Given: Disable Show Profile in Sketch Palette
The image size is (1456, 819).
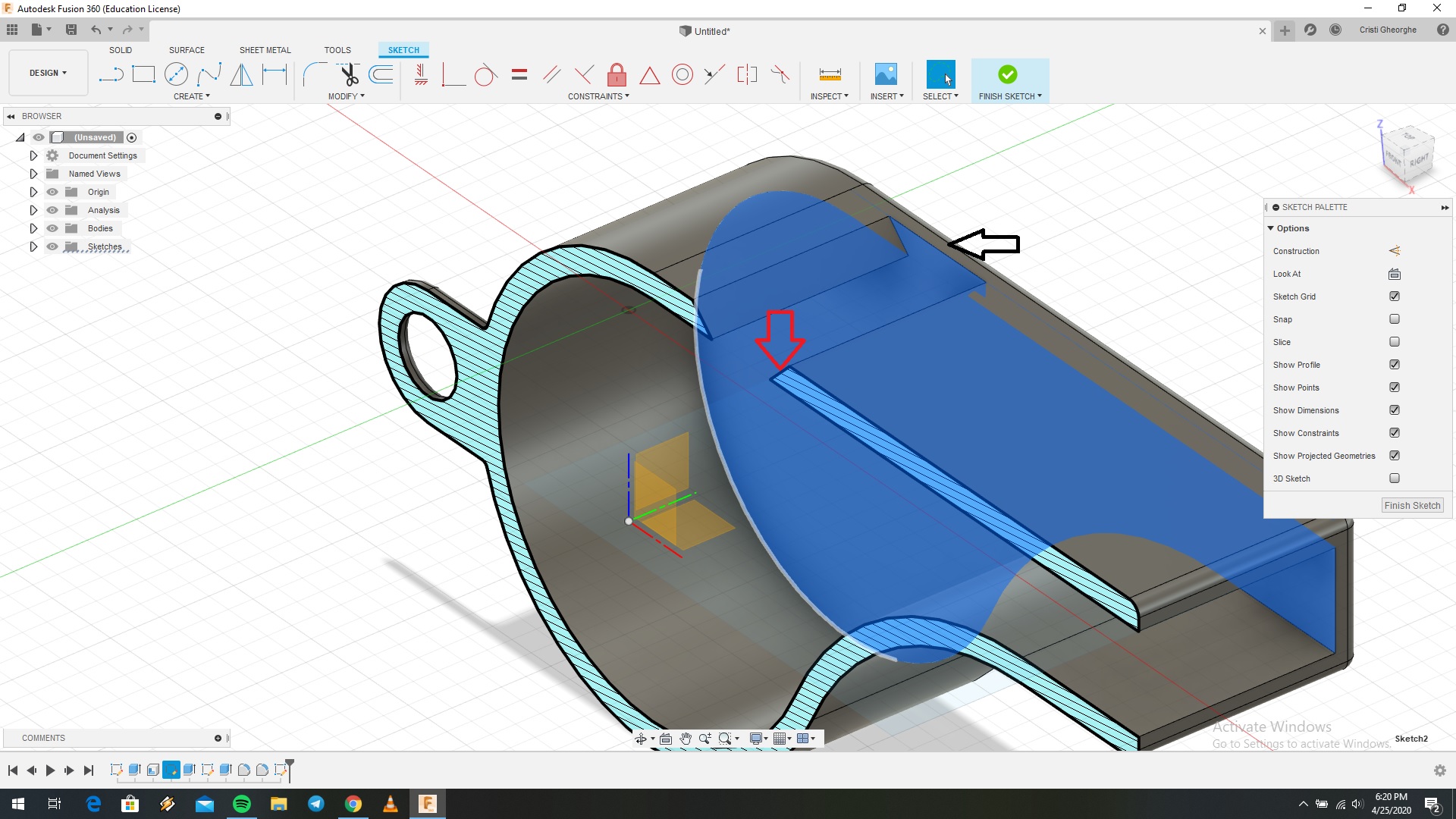Looking at the screenshot, I should 1395,364.
